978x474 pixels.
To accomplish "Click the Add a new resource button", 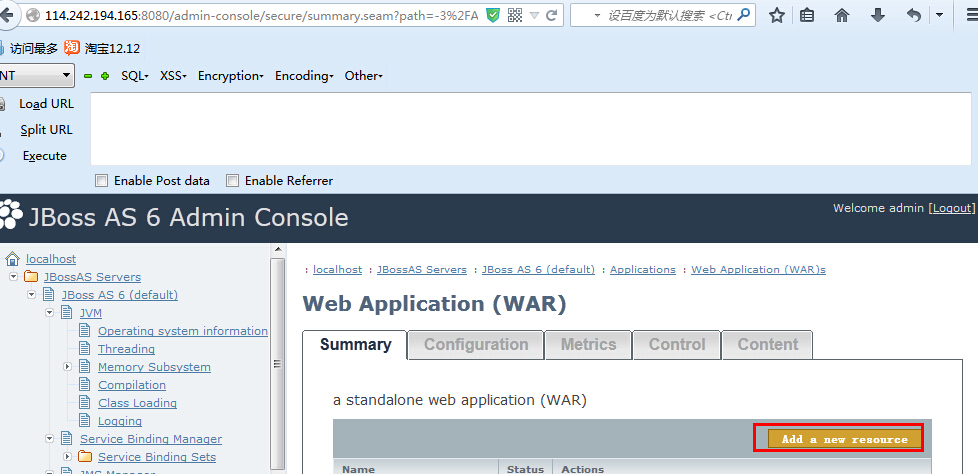I will [x=845, y=439].
